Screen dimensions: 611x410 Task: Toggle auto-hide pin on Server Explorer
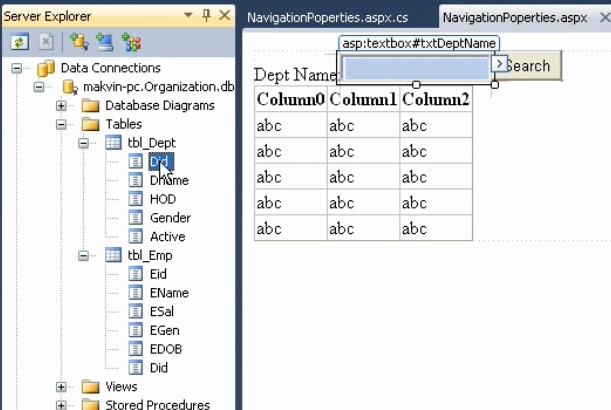[206, 16]
